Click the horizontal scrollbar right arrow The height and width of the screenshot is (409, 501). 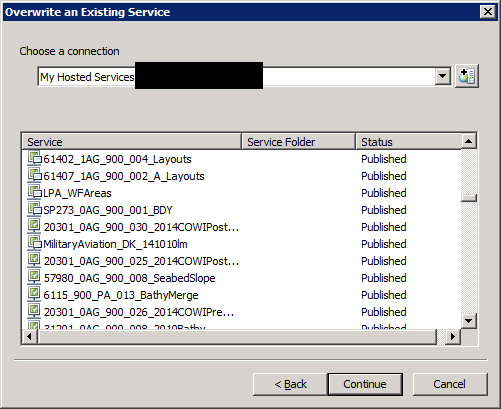click(x=453, y=337)
